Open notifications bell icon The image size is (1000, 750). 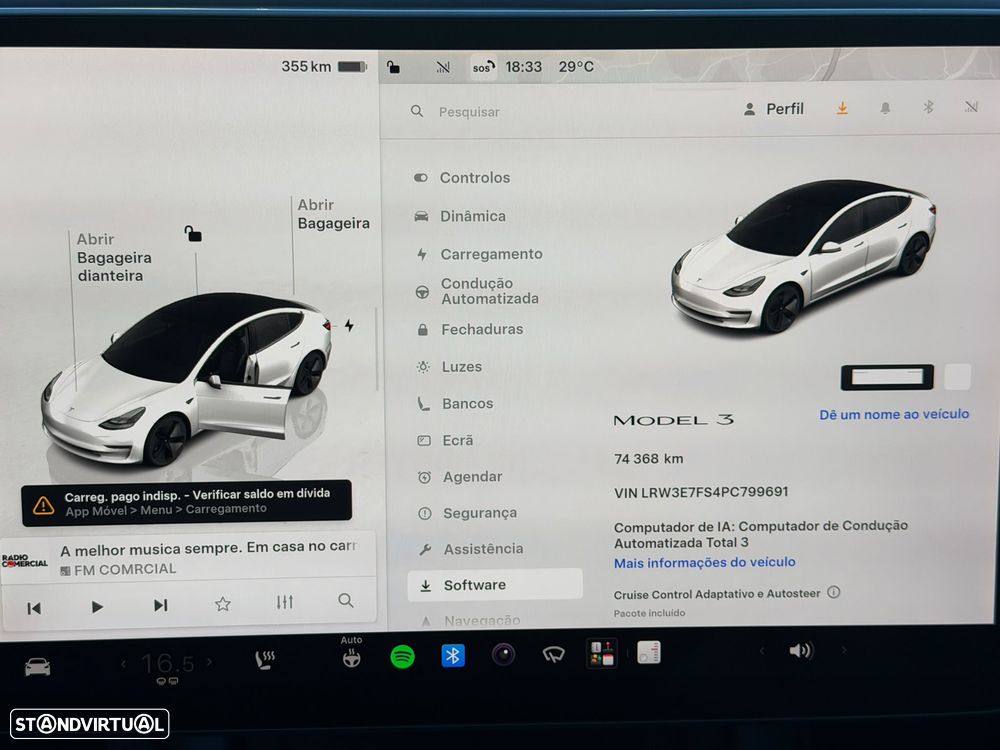pos(885,108)
